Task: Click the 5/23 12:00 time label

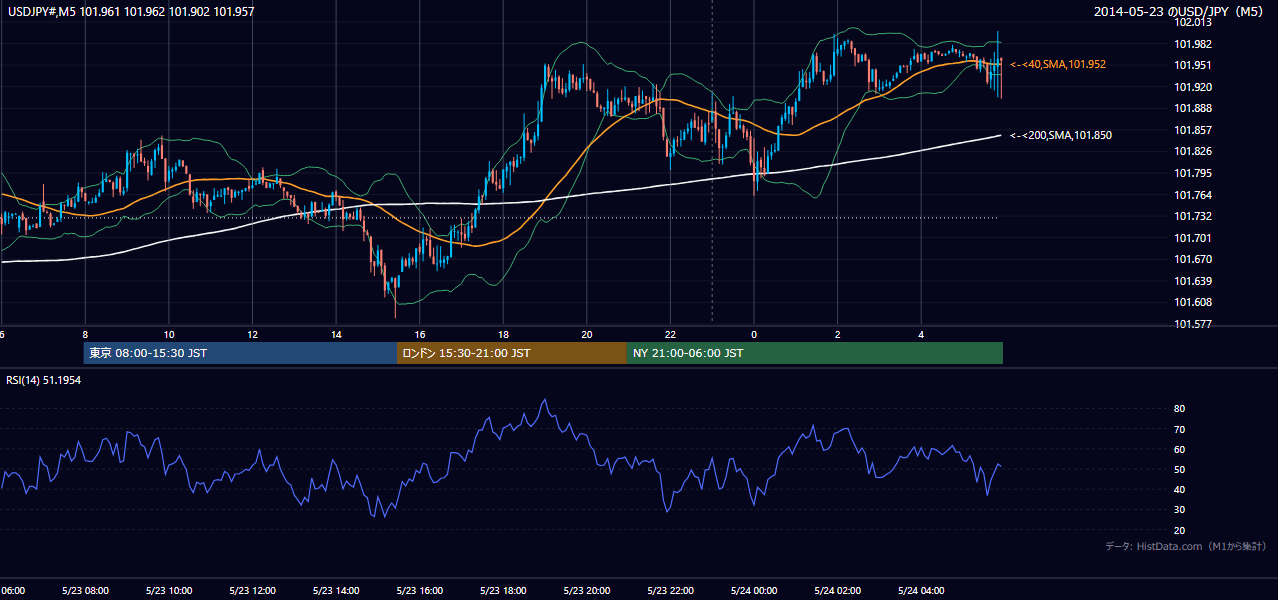Action: tap(251, 591)
